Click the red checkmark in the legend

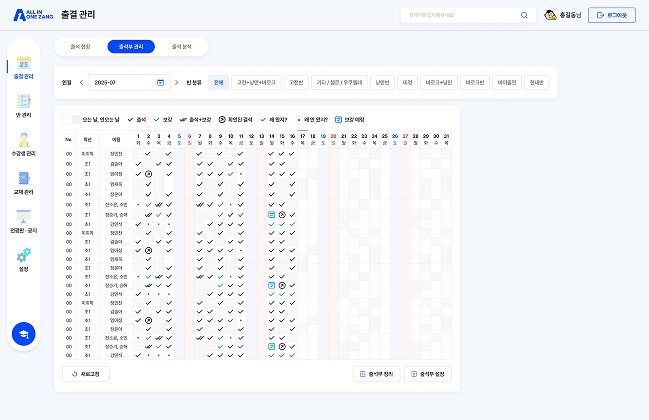(x=263, y=120)
